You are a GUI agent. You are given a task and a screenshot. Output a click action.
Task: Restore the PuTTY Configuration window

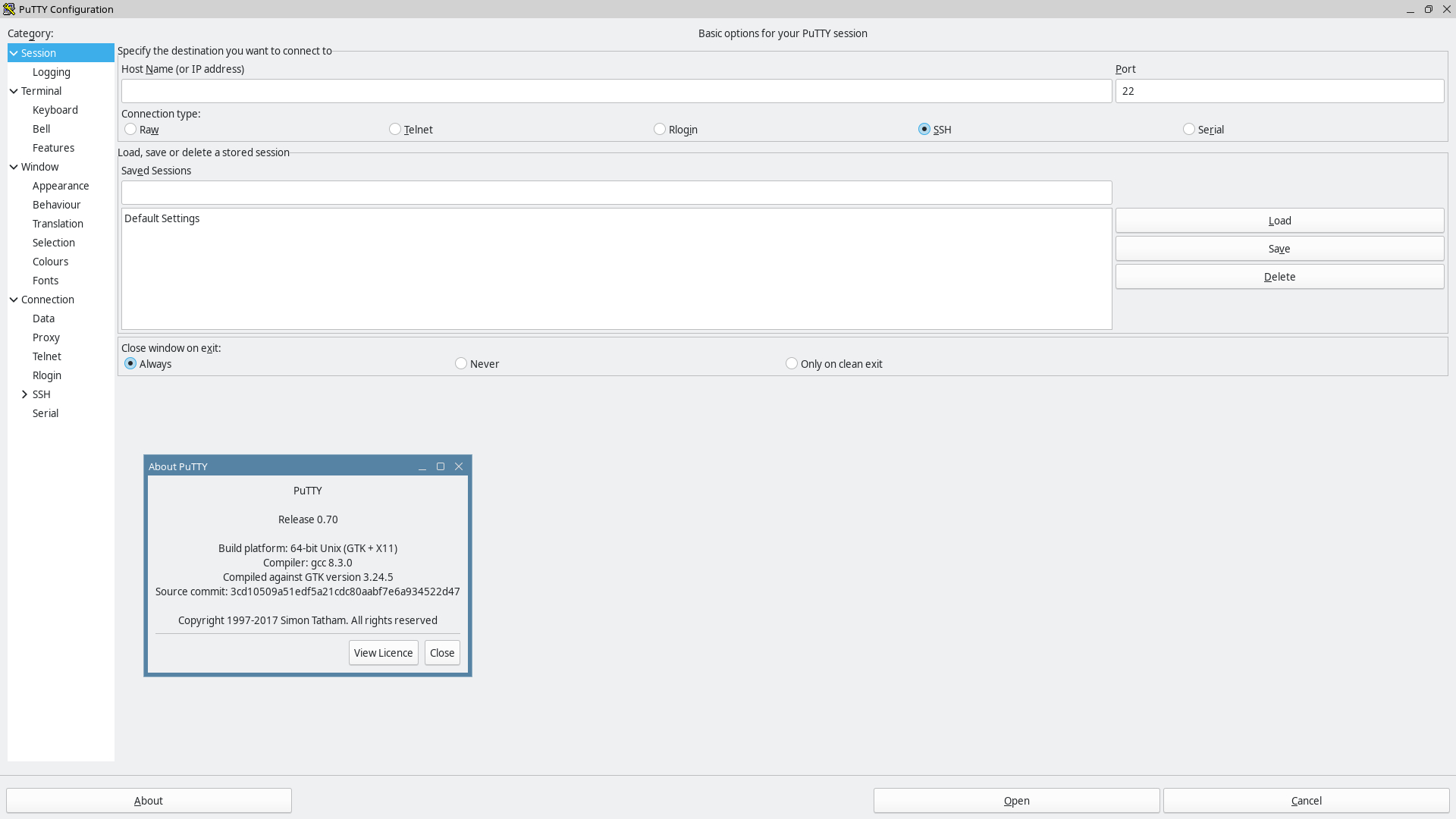point(1429,9)
